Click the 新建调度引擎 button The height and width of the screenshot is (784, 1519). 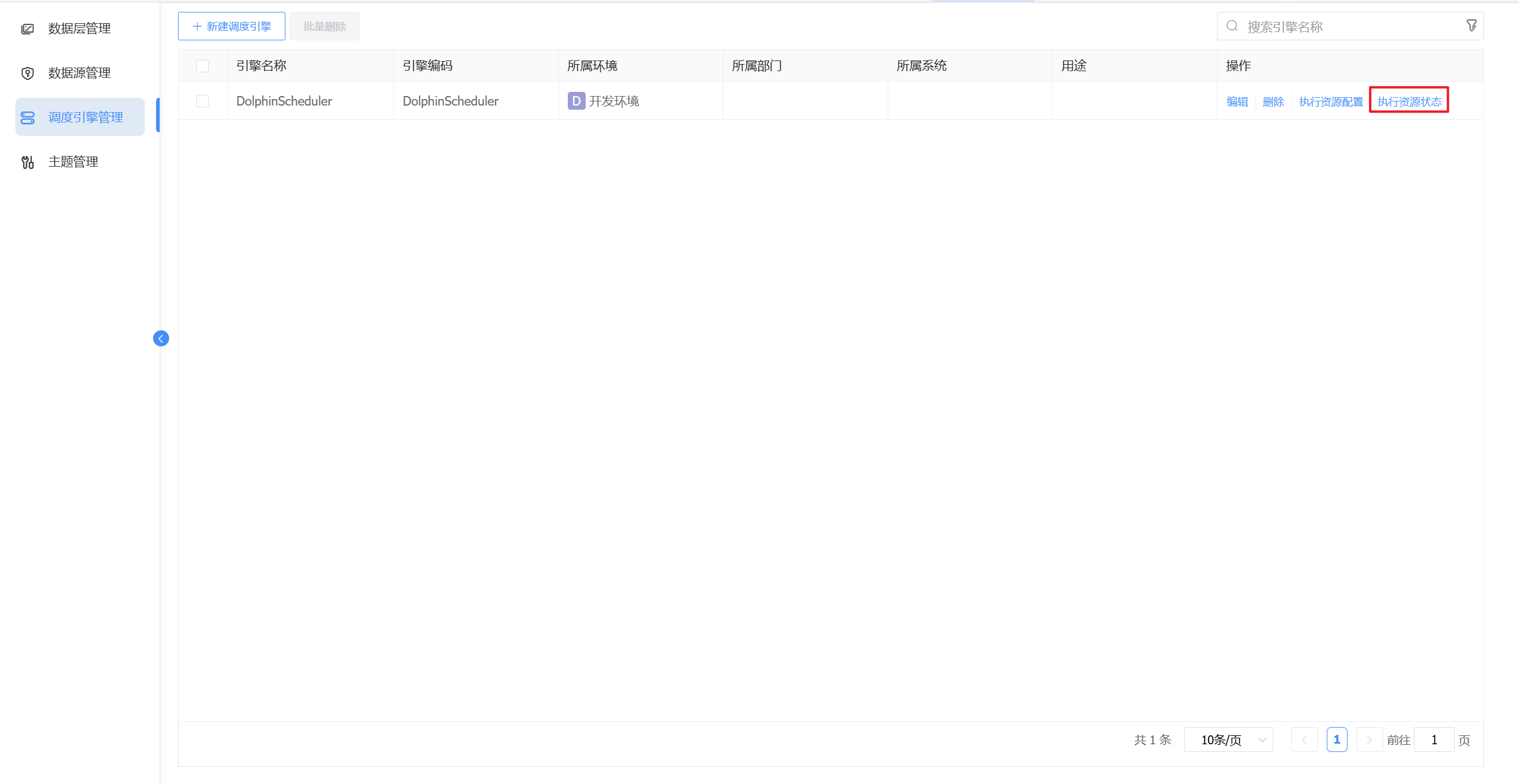click(231, 26)
